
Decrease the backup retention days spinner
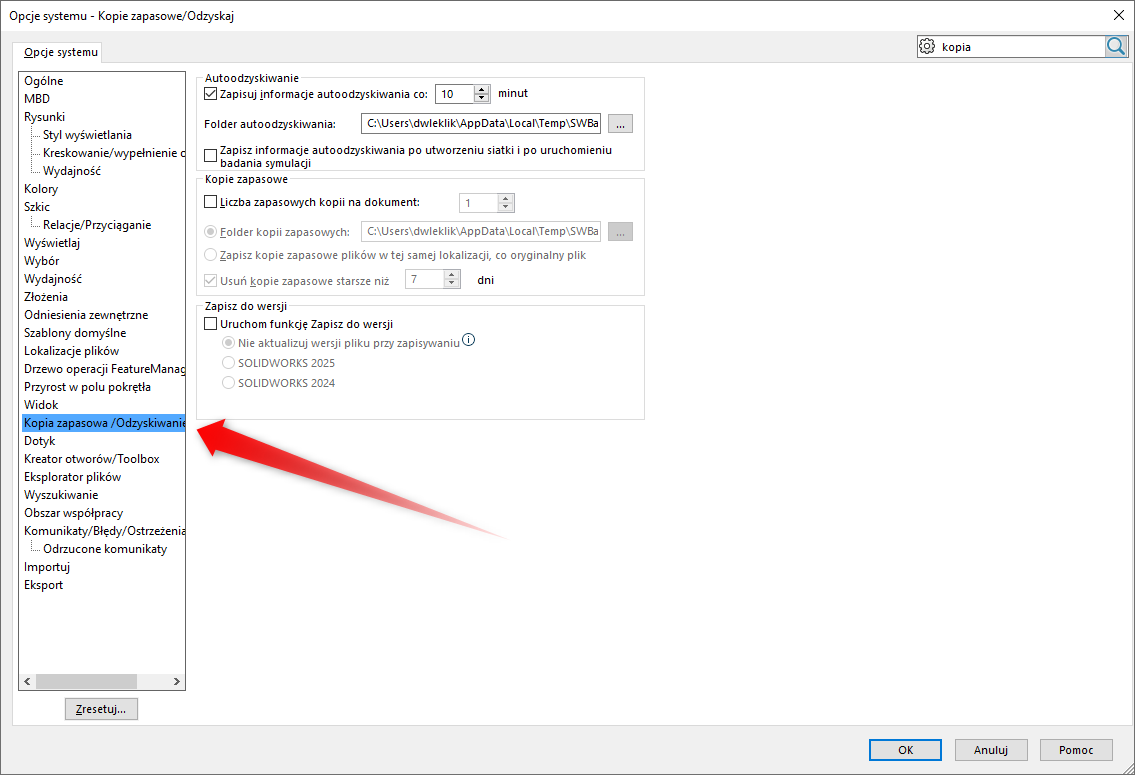(x=452, y=284)
